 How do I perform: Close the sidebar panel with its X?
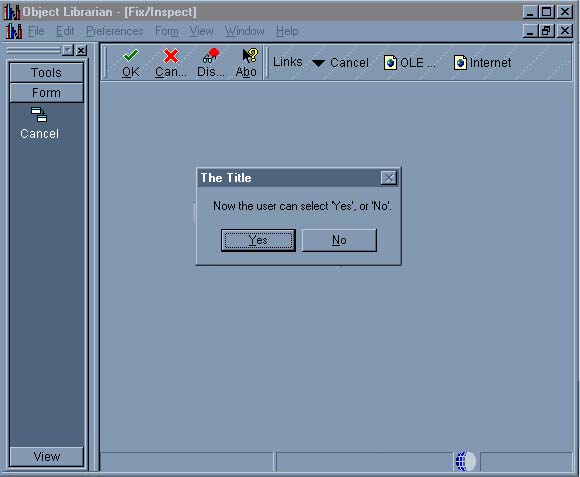pos(81,50)
